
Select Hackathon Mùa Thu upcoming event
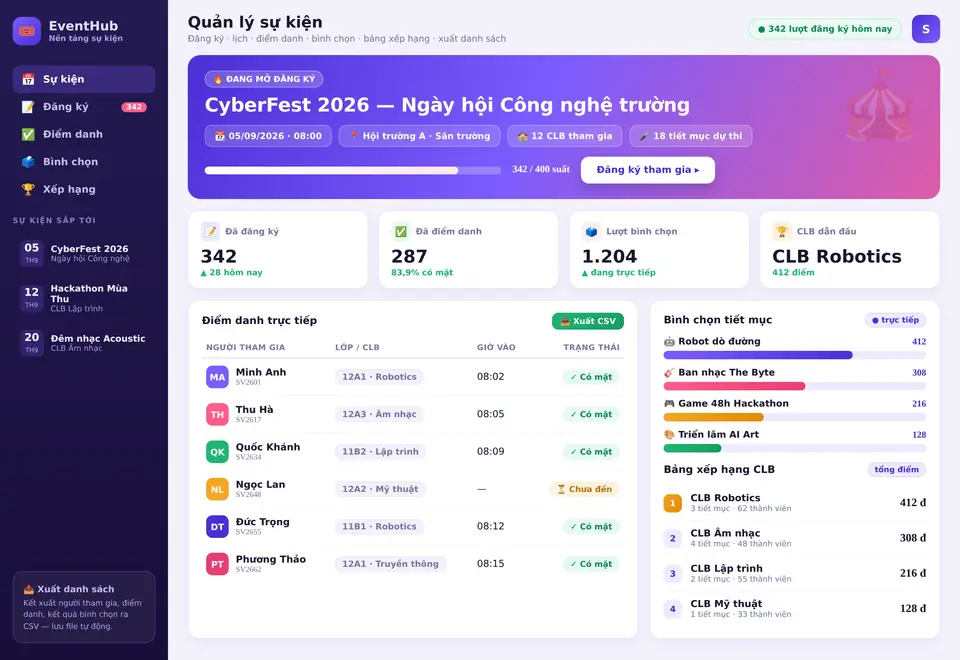point(84,298)
